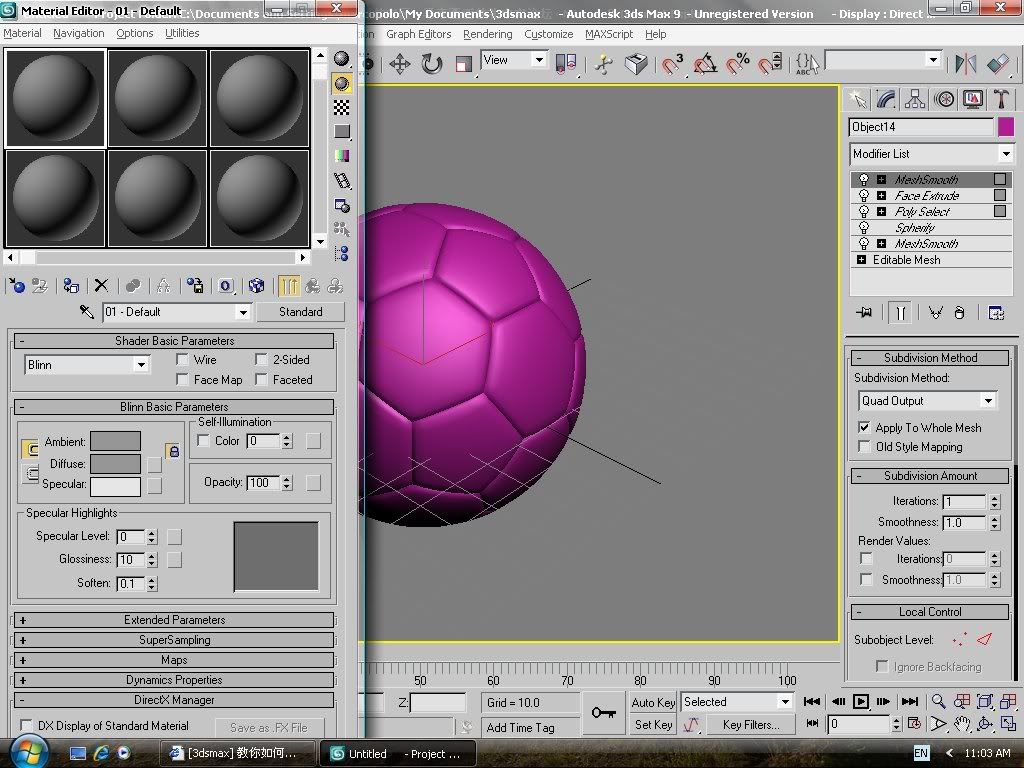
Task: Toggle the Face Extrude modifier lightbulb
Action: tap(864, 196)
